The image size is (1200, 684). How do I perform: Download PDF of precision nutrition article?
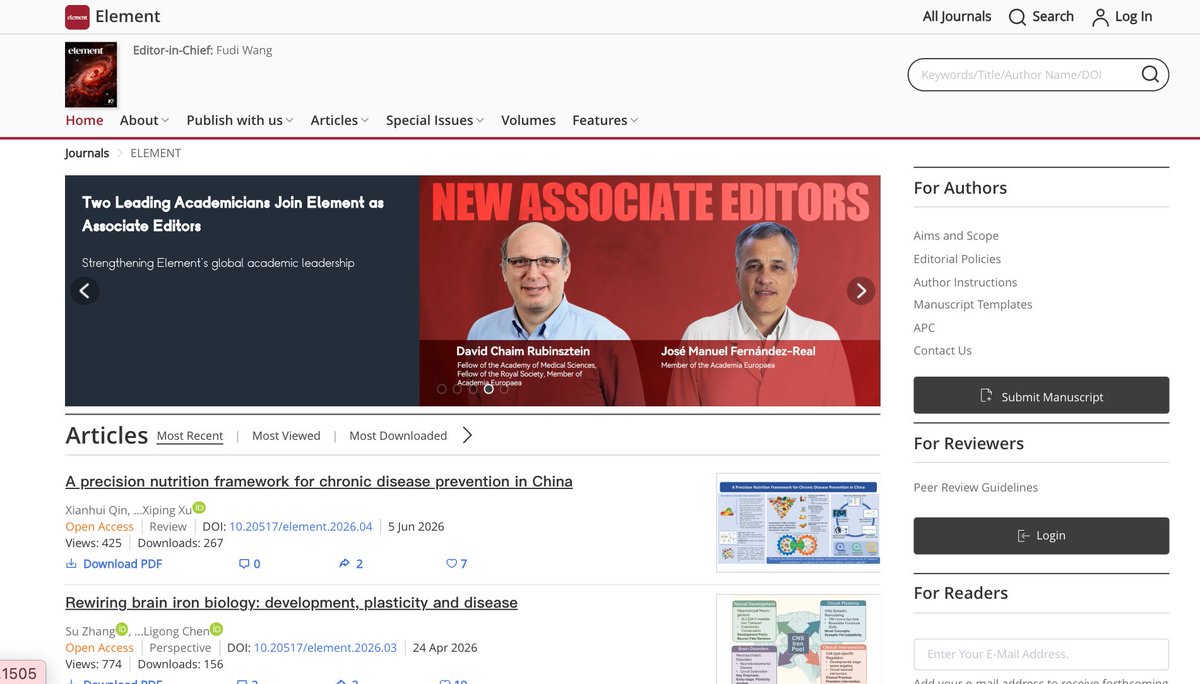114,564
